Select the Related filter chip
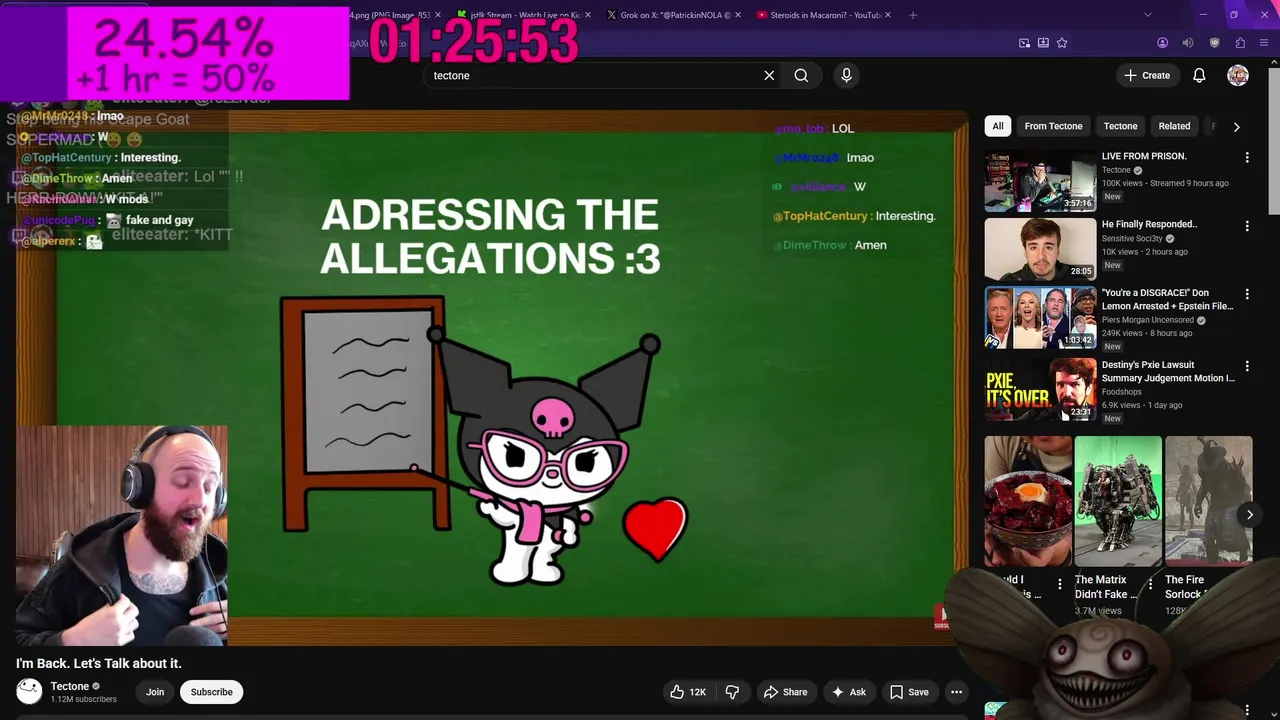 pyautogui.click(x=1174, y=126)
